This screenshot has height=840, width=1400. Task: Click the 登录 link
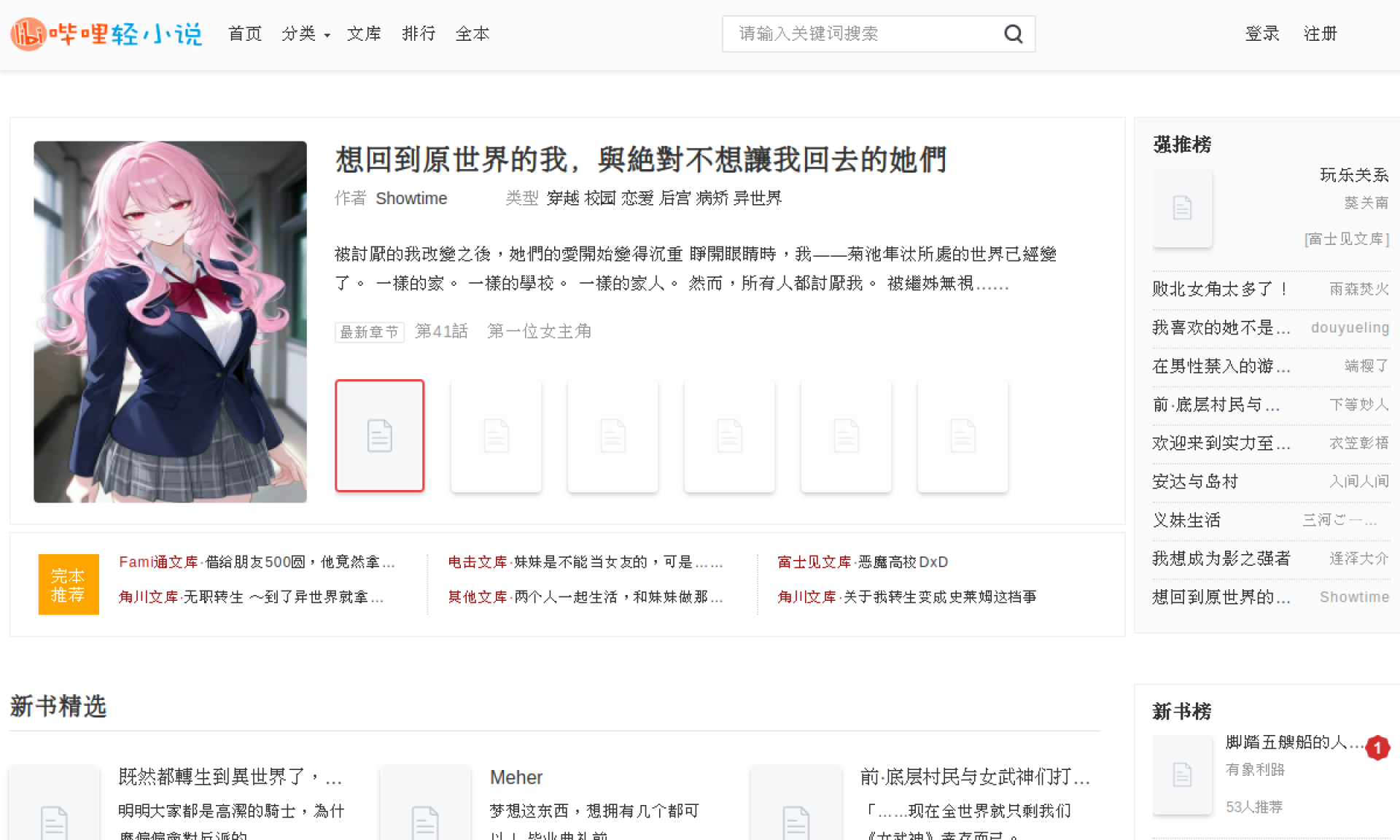(1262, 34)
